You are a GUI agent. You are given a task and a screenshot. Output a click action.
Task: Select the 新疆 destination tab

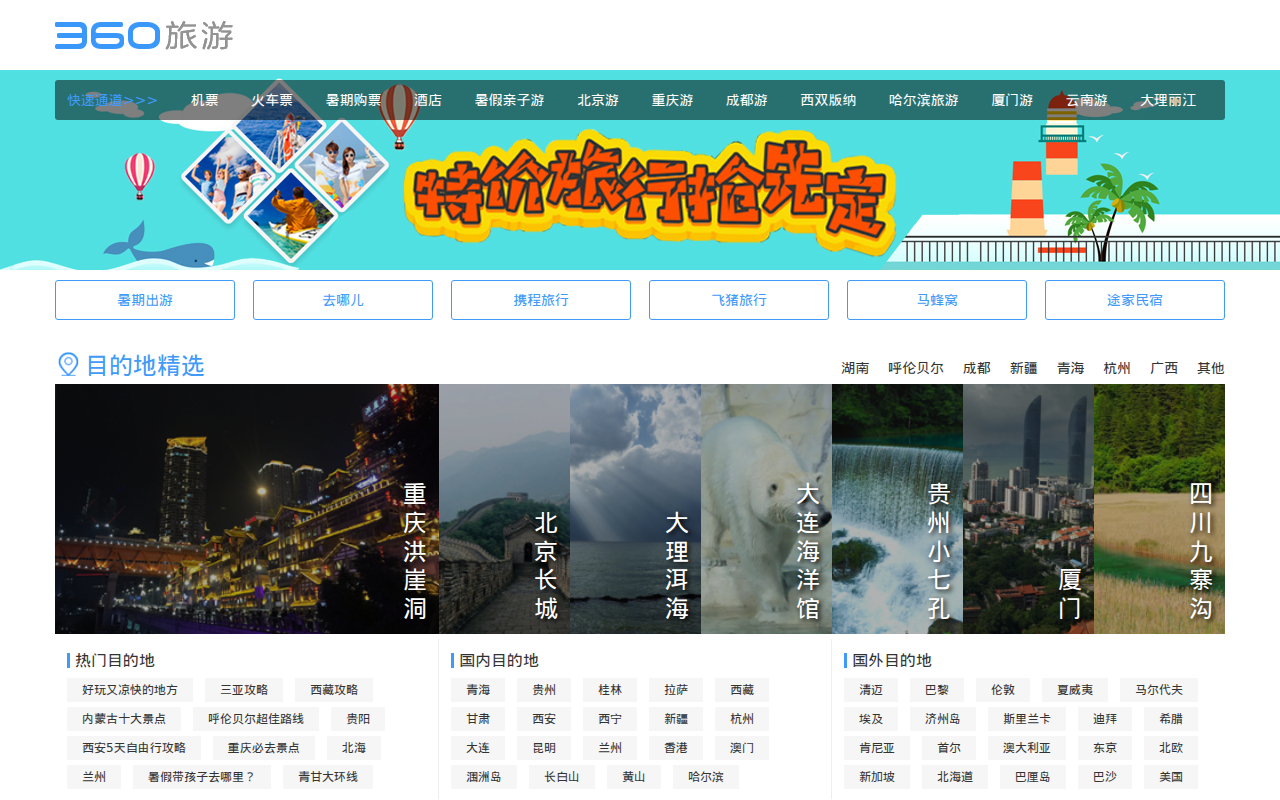pos(1023,368)
